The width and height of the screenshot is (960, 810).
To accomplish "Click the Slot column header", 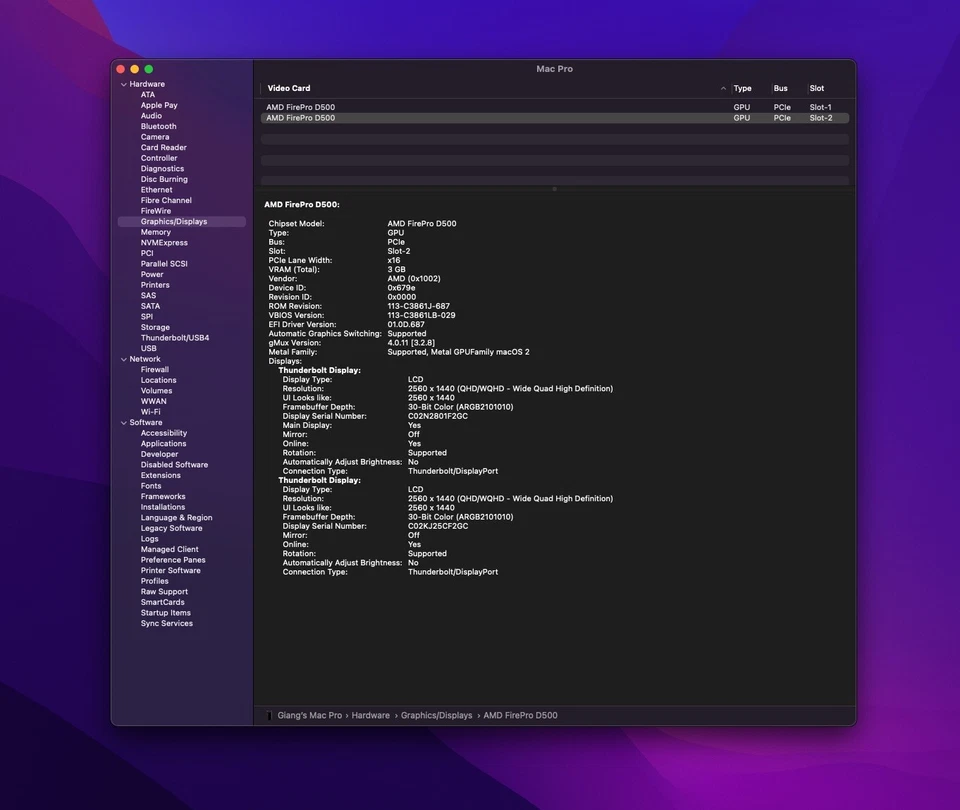I will (817, 88).
